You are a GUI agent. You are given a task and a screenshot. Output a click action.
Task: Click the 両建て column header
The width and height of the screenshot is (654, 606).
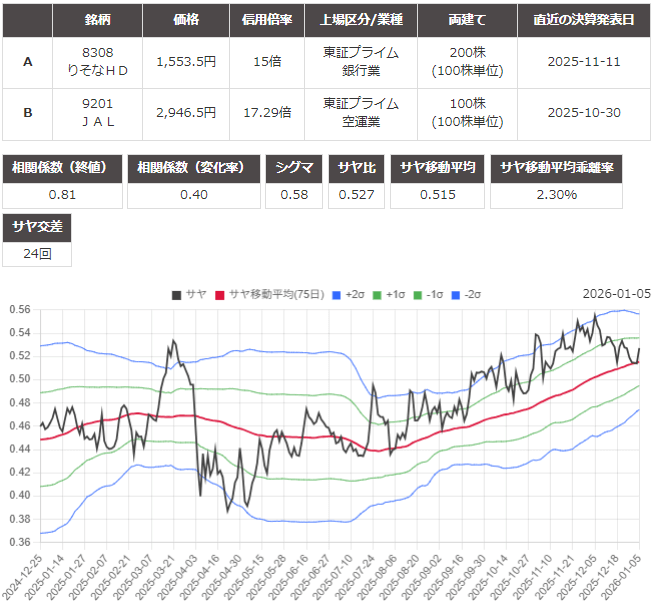(465, 19)
